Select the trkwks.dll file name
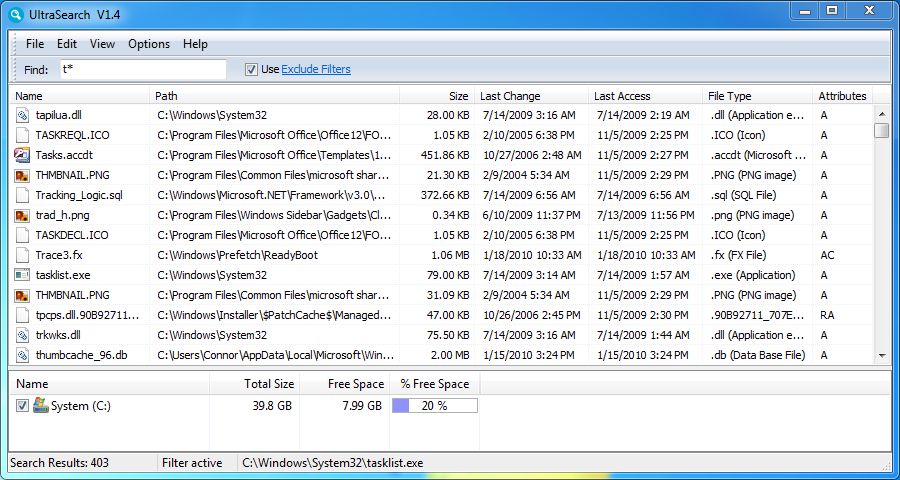The width and height of the screenshot is (900, 480). pos(60,335)
